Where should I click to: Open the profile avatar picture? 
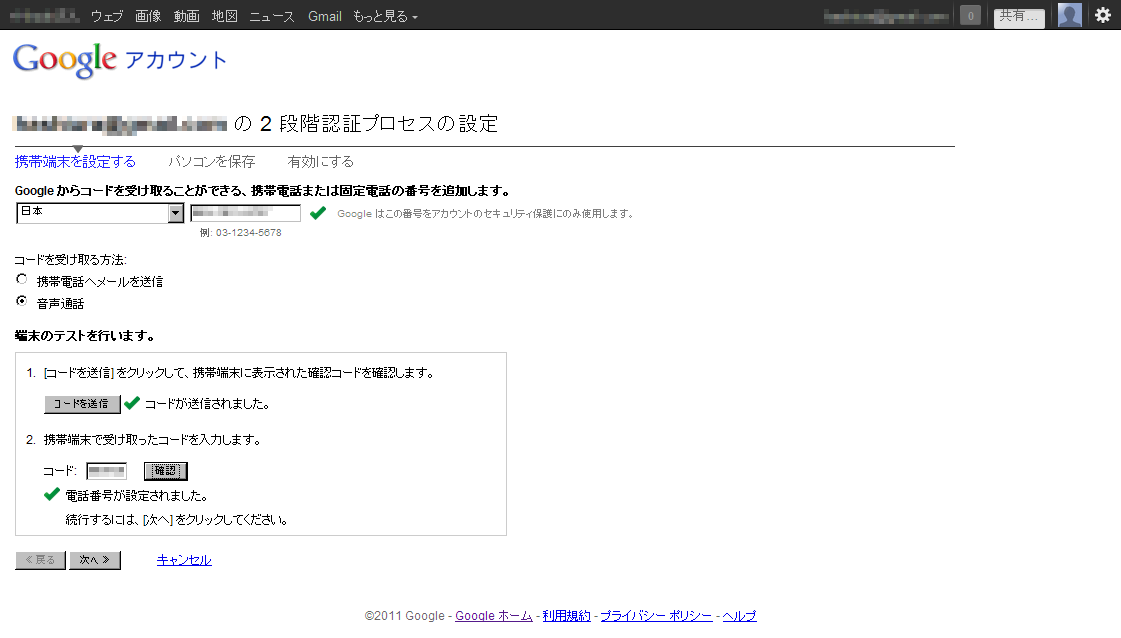tap(1069, 15)
